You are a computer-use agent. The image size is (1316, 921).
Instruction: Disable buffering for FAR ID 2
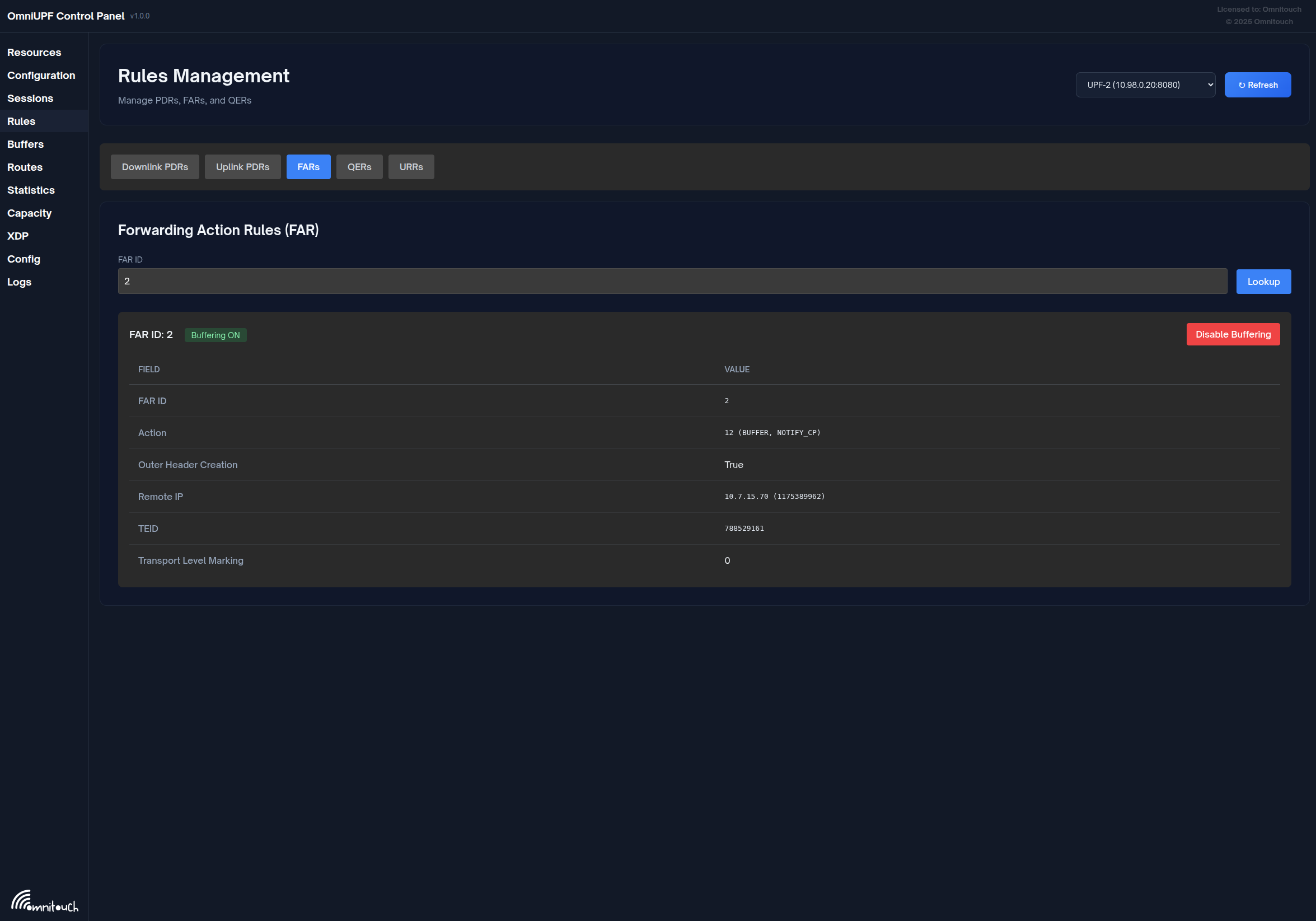click(1233, 334)
